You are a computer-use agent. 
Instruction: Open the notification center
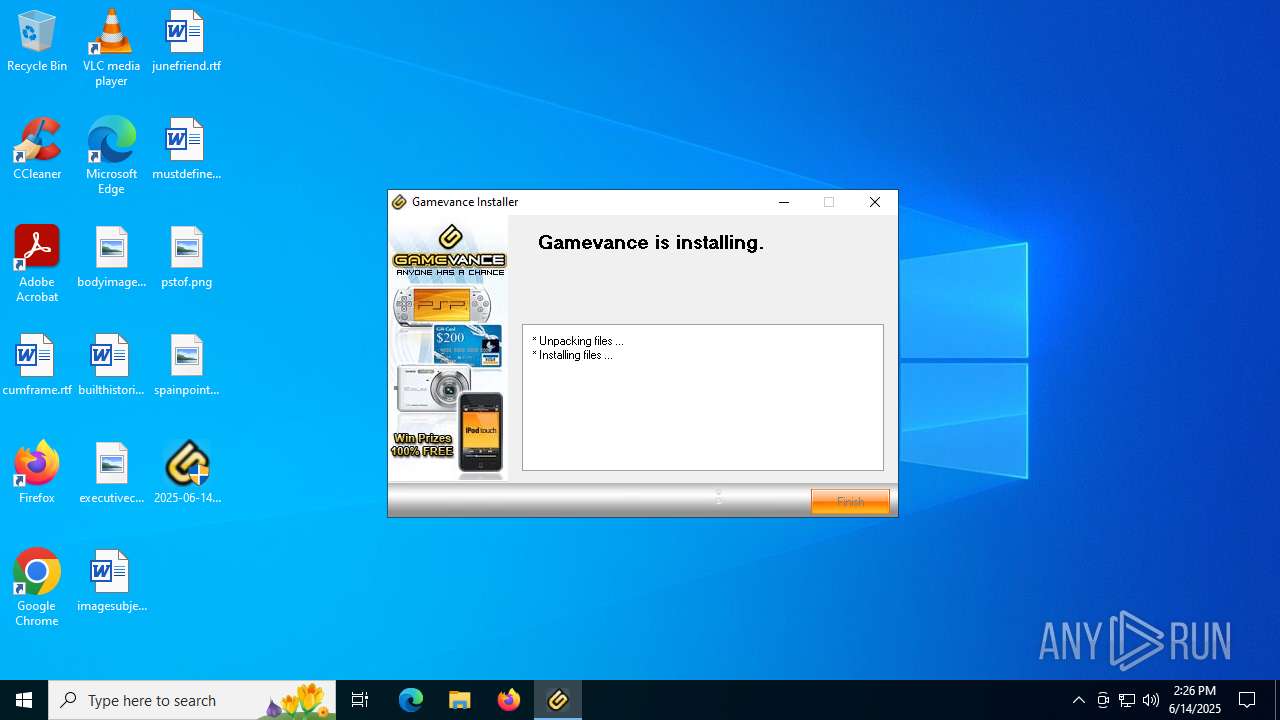pyautogui.click(x=1248, y=700)
